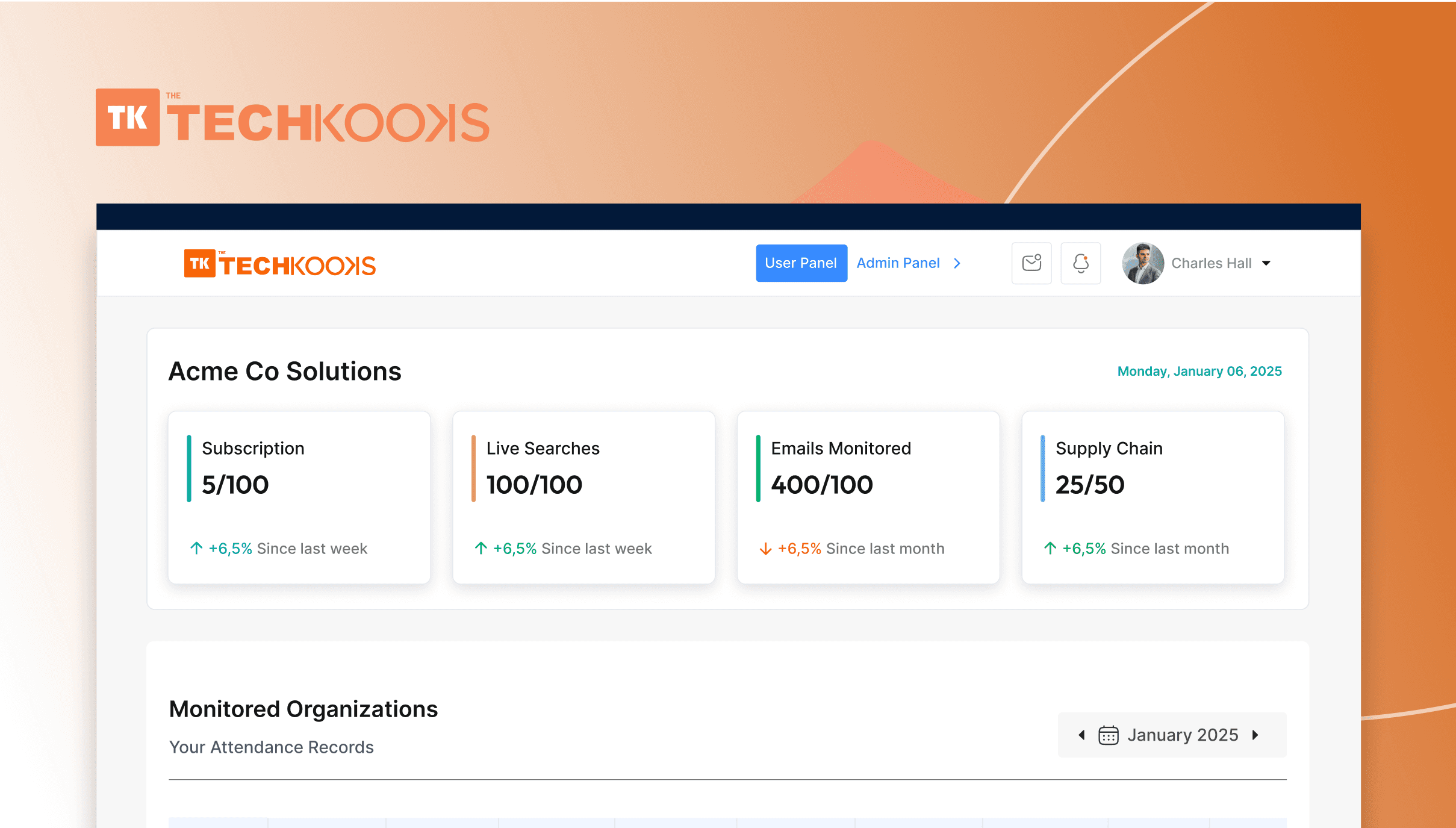Click the Monday, January 06, 2025 date label
The height and width of the screenshot is (828, 1456).
coord(1198,371)
